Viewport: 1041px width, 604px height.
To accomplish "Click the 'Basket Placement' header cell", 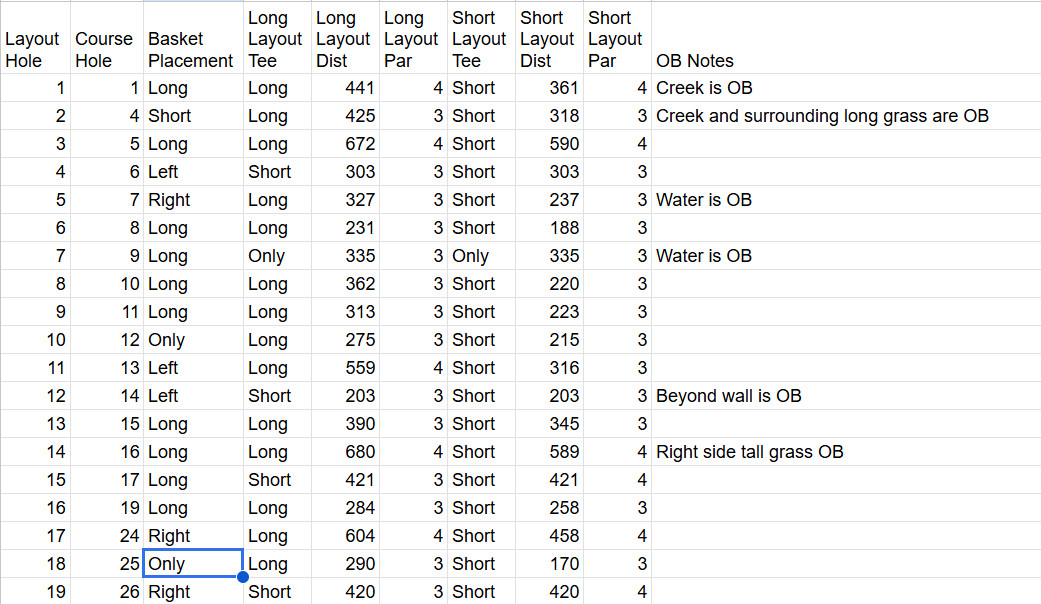I will click(x=193, y=38).
